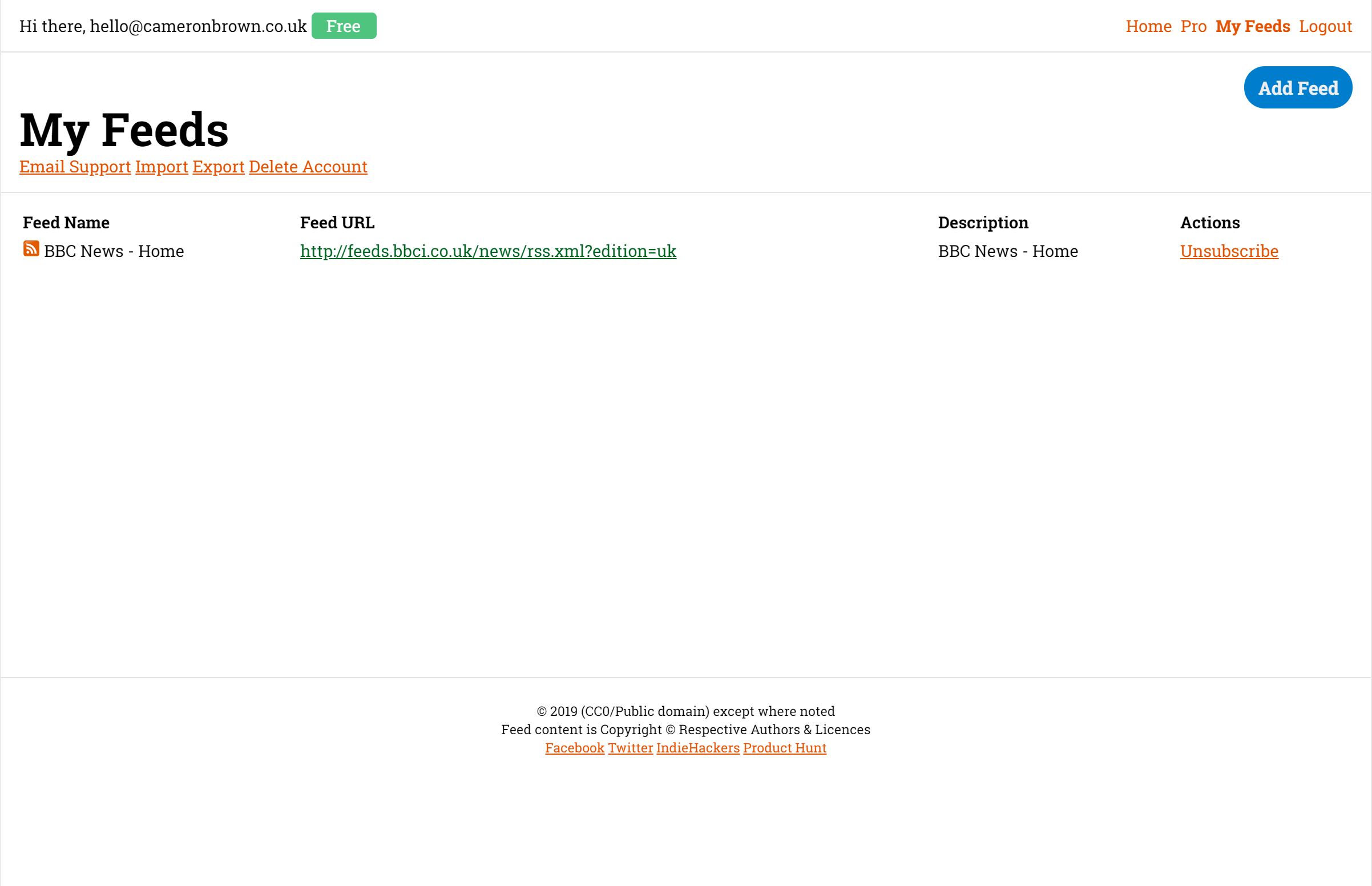Open the Twitter profile link
Image resolution: width=1372 pixels, height=886 pixels.
coord(630,747)
